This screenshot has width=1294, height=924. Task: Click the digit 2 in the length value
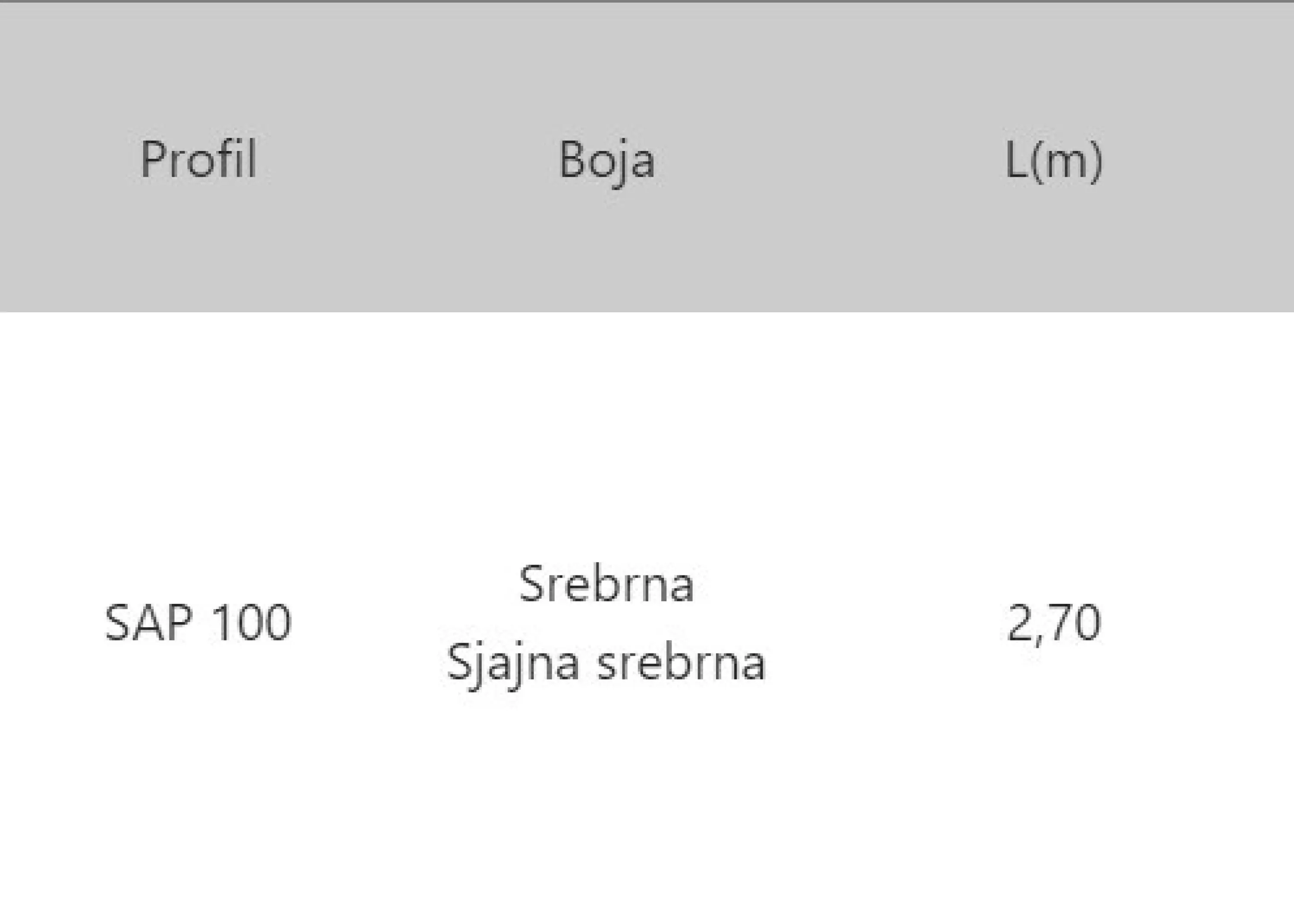tap(1020, 623)
